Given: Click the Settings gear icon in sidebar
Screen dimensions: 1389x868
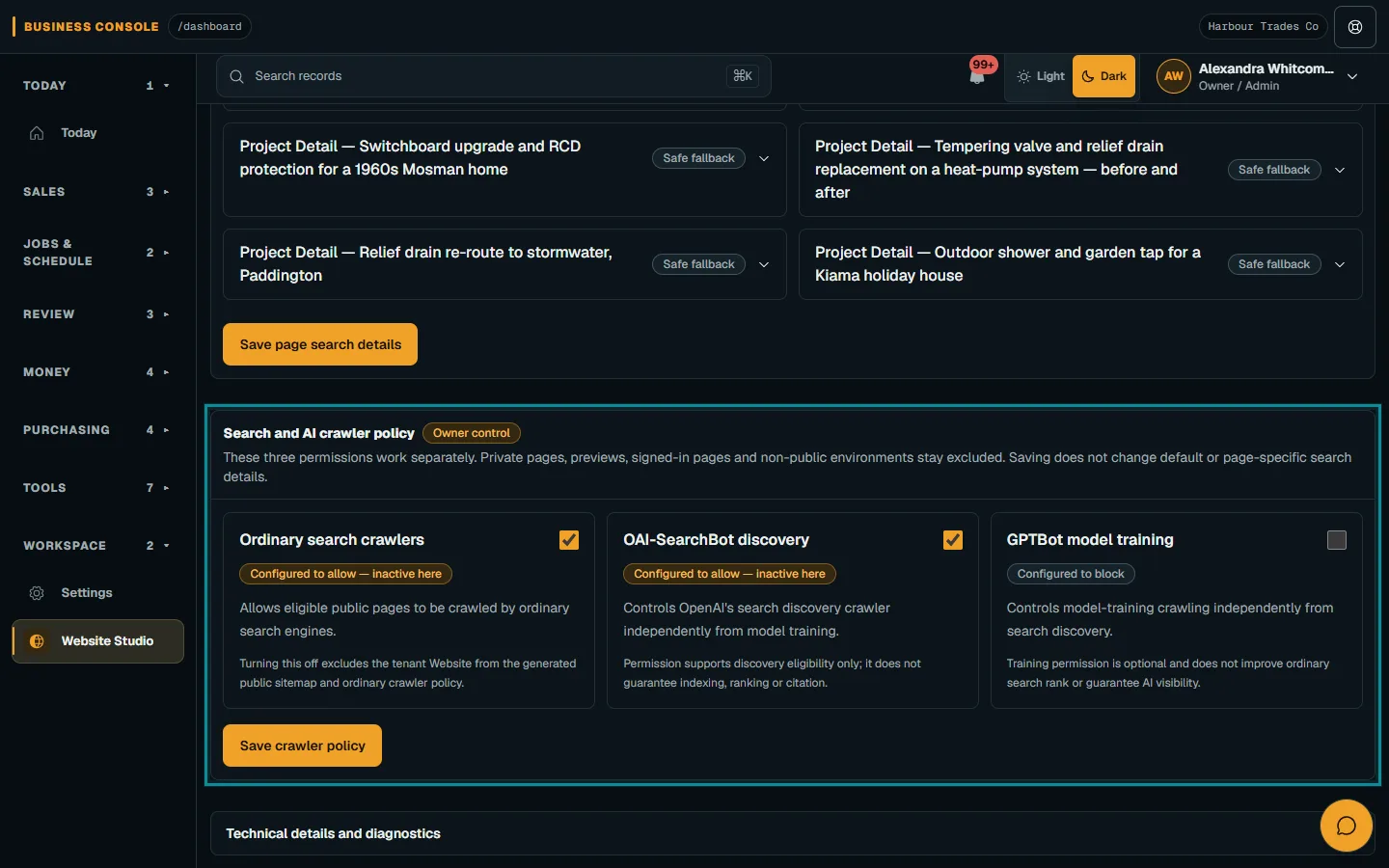Looking at the screenshot, I should coord(37,593).
